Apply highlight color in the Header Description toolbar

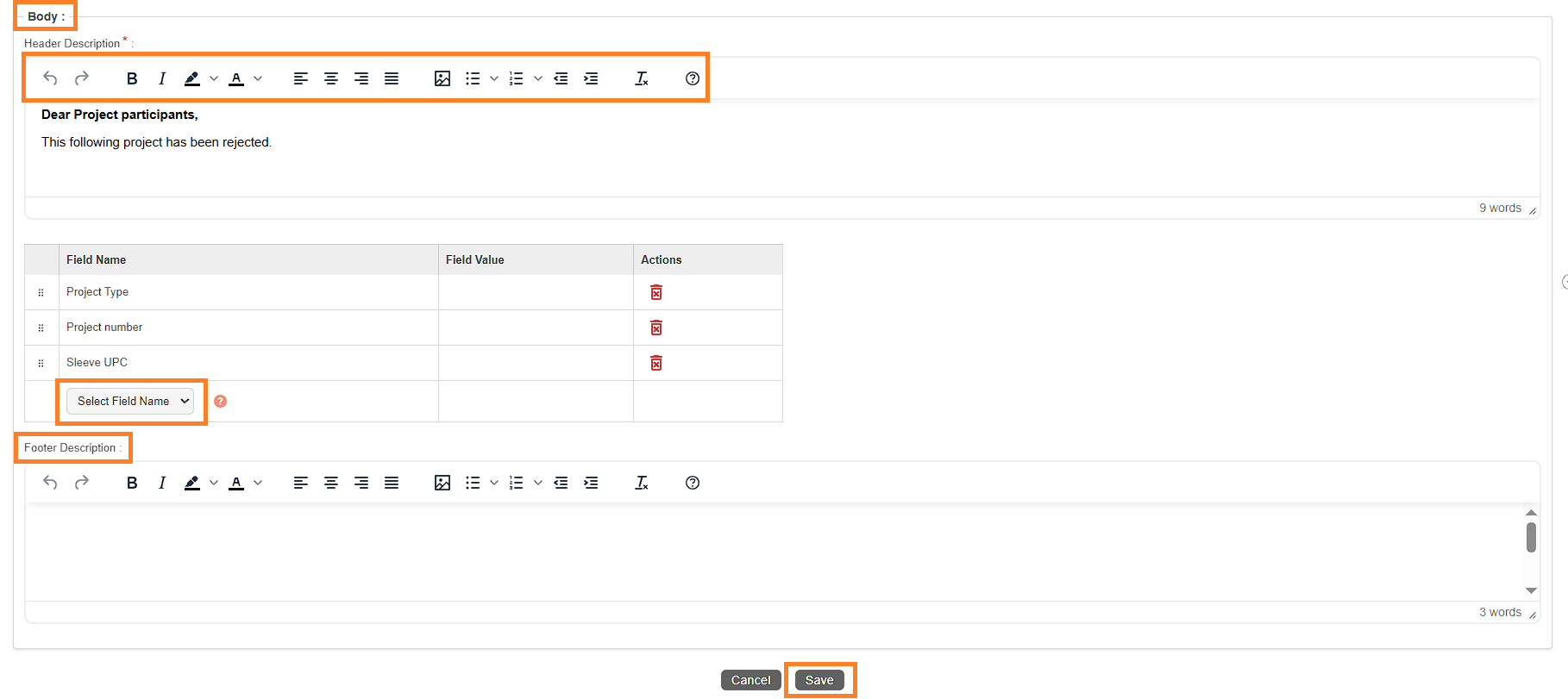(192, 78)
